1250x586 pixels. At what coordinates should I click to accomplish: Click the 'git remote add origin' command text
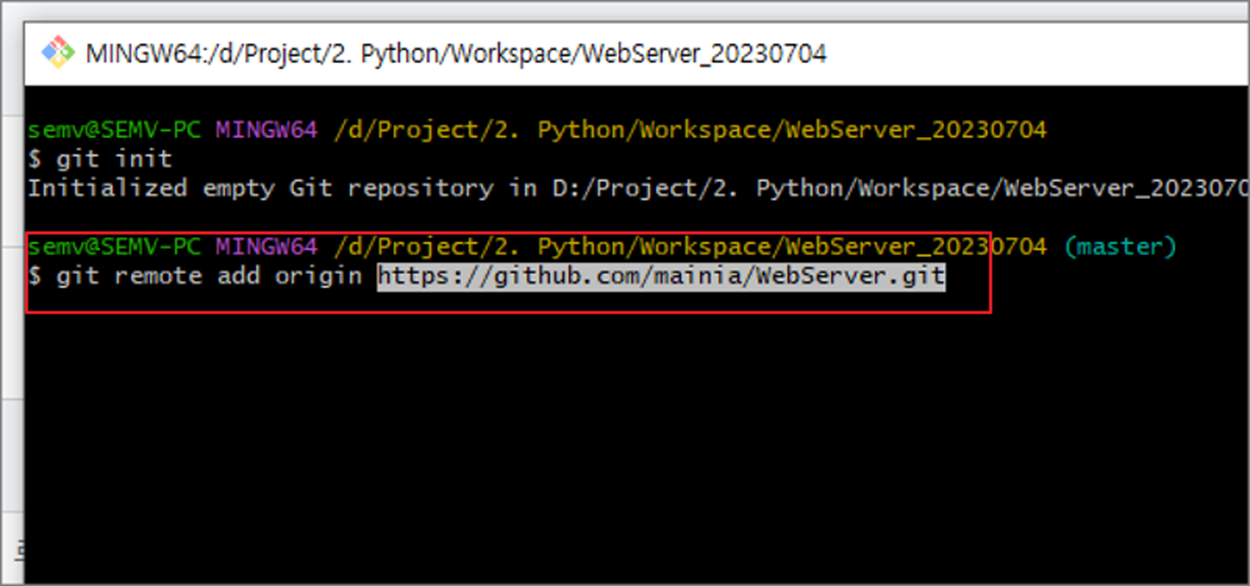(209, 276)
